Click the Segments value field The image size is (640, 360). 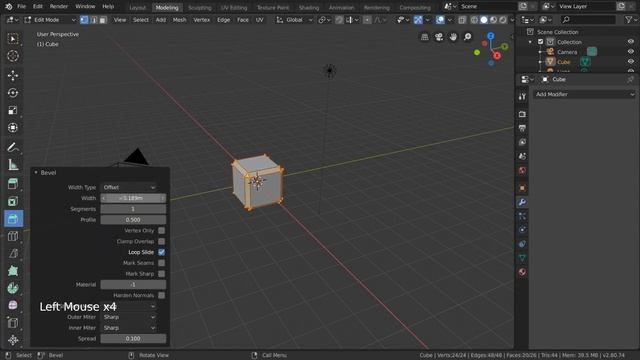133,209
